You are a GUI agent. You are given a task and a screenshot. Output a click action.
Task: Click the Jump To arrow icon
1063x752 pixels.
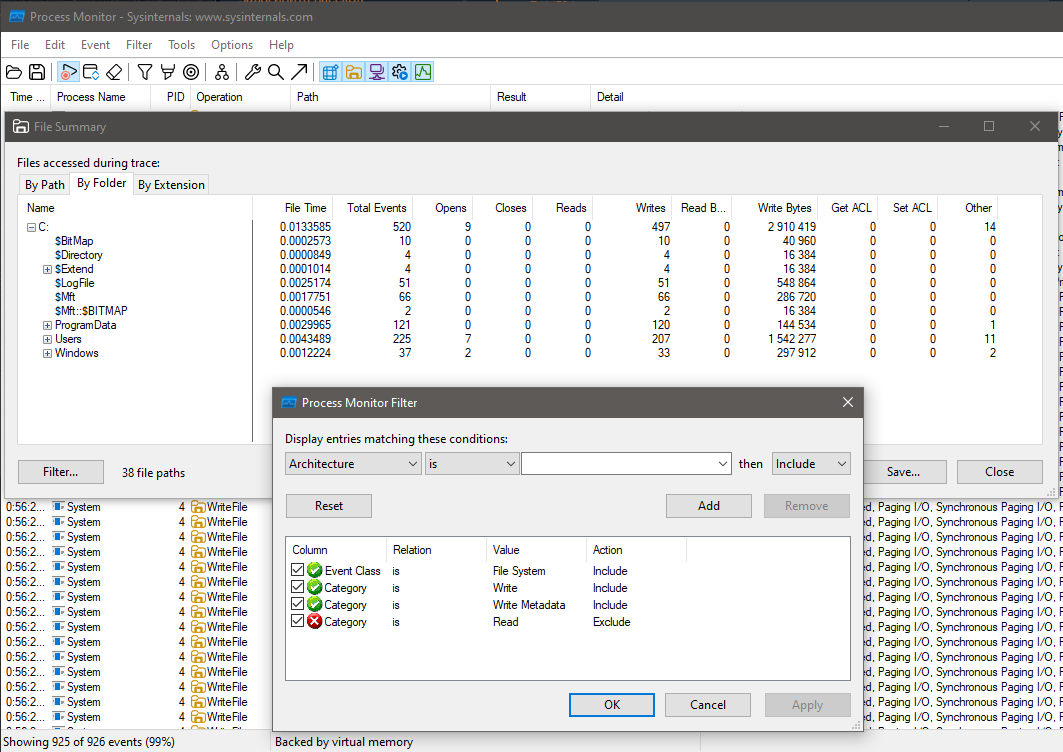tap(299, 72)
